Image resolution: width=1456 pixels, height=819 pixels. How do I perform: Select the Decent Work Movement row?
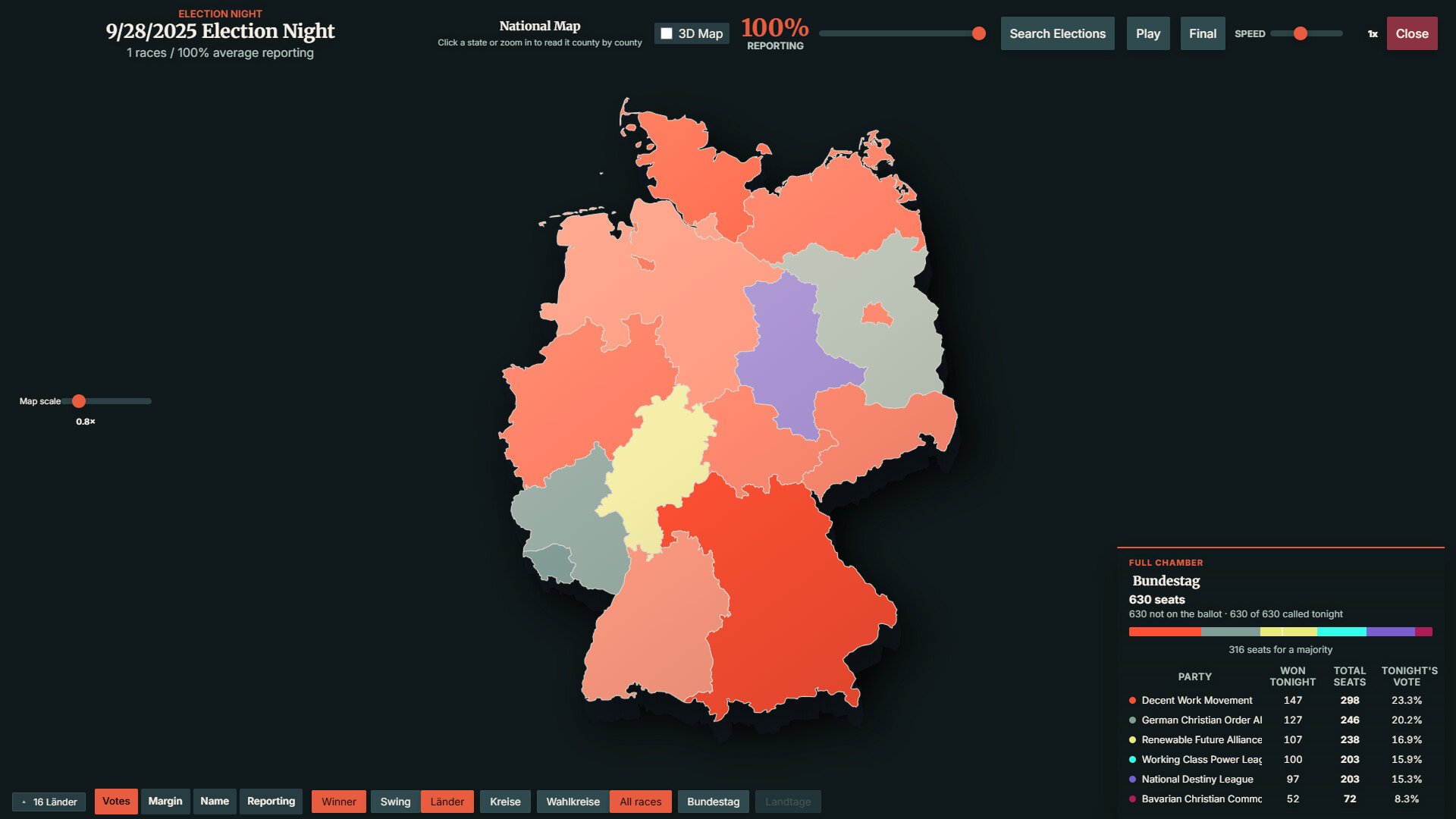pos(1280,701)
